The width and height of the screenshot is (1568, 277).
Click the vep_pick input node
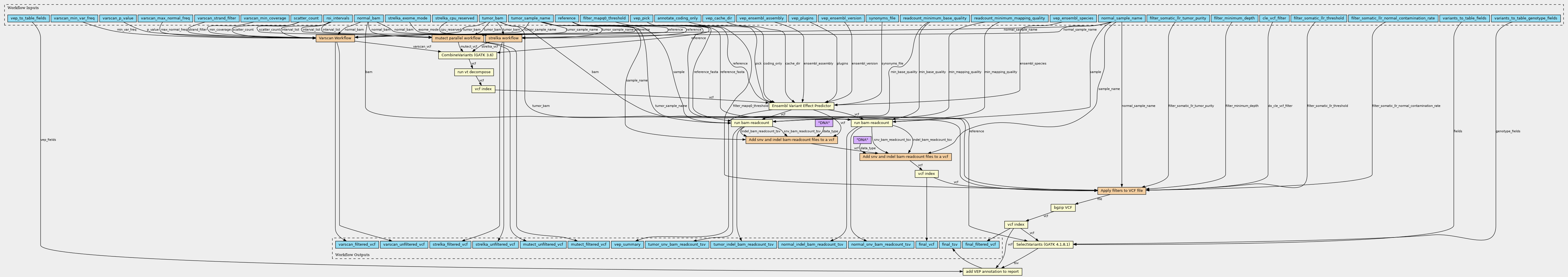coord(641,18)
